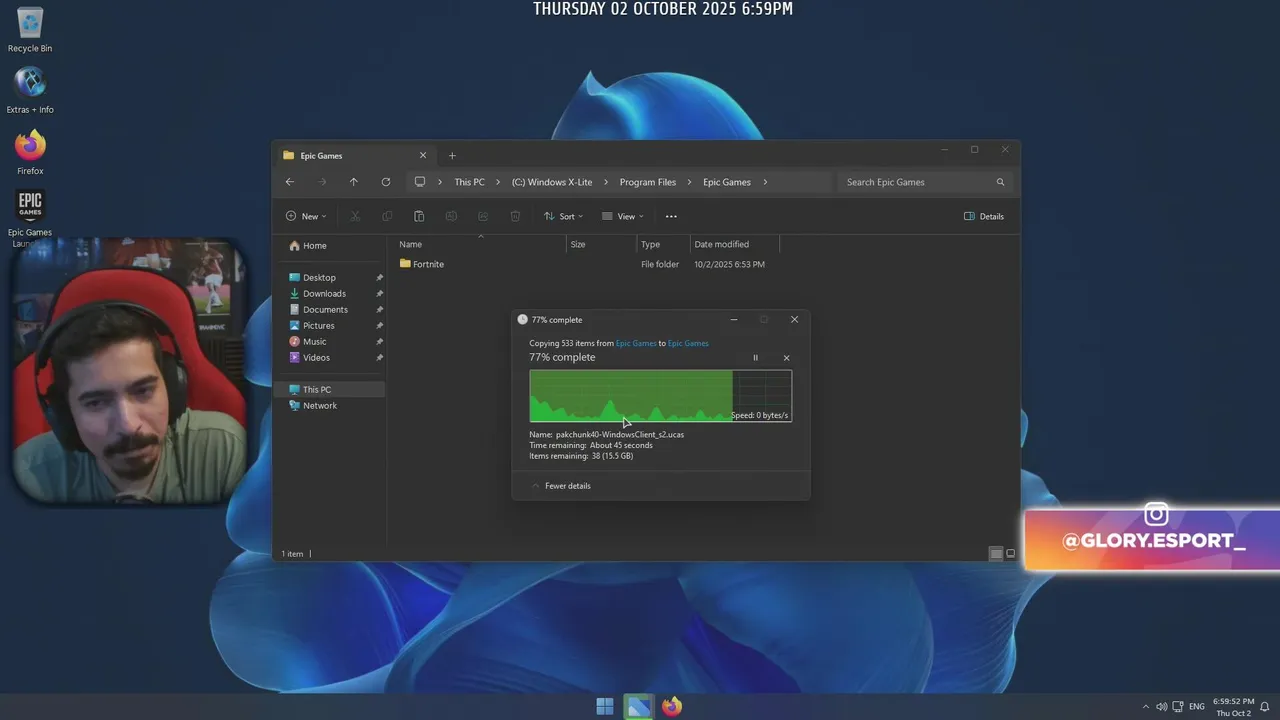1280x720 pixels.
Task: Open the volume tray icon
Action: point(1162,707)
